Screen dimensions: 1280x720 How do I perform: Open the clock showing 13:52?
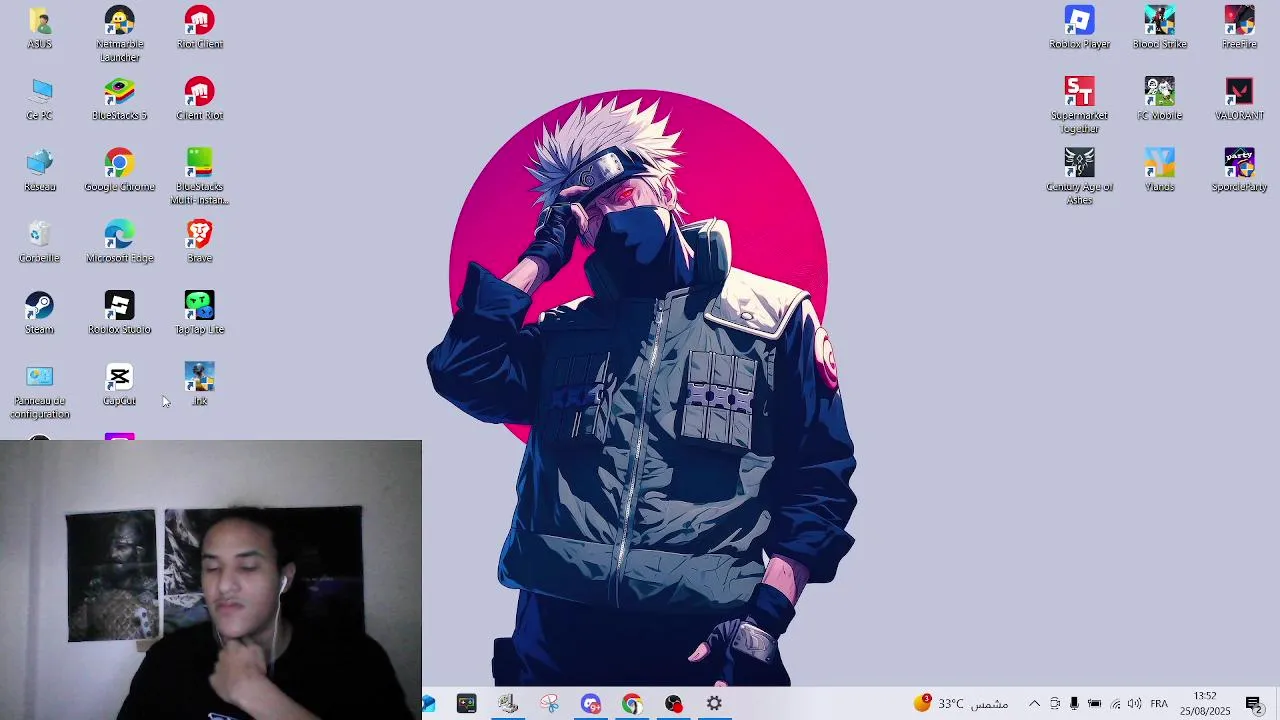click(x=1205, y=704)
